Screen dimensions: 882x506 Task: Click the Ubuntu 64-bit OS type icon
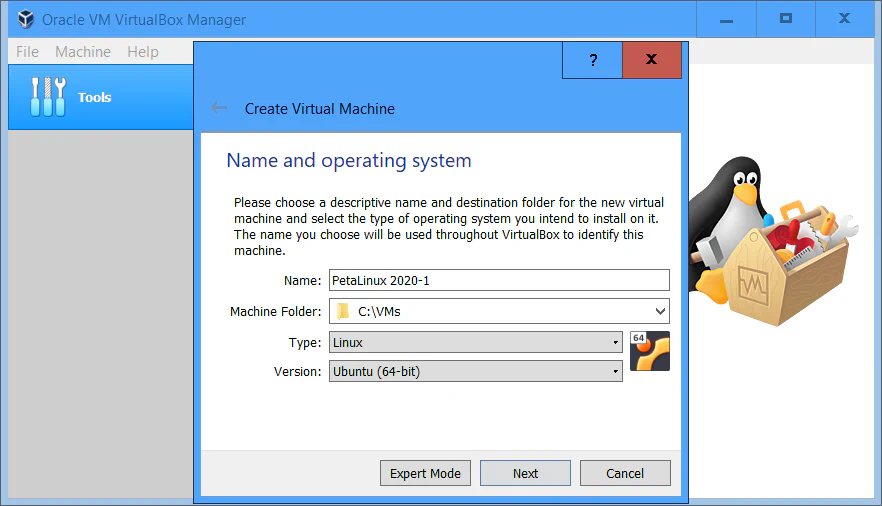[x=650, y=351]
